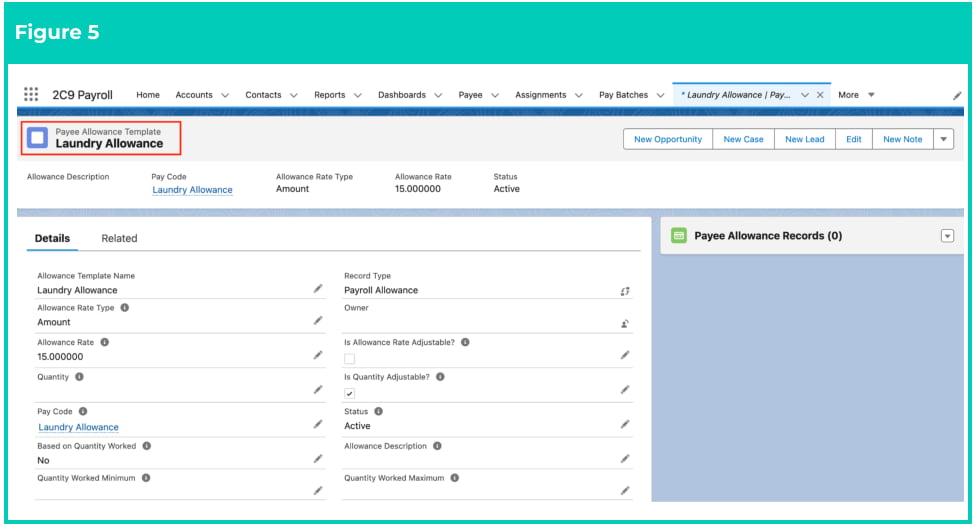
Task: Open Payee Allowance Records actions dropdown
Action: [x=947, y=236]
